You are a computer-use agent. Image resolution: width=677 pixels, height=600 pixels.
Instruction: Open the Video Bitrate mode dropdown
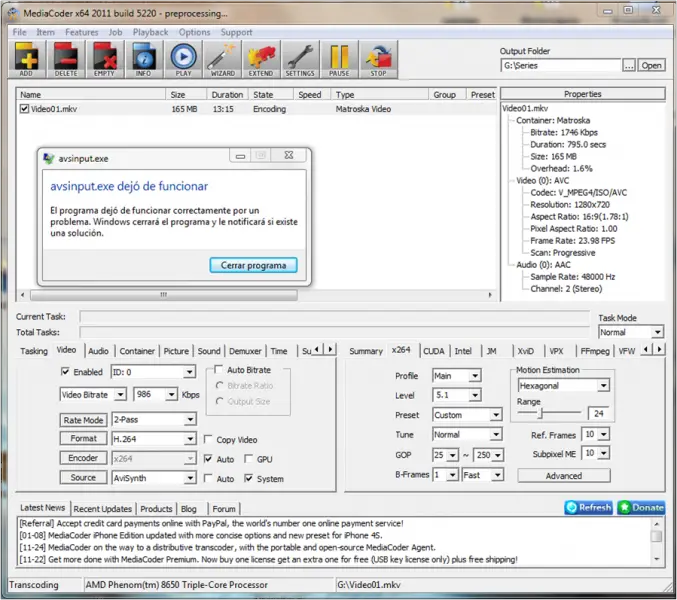coord(93,395)
